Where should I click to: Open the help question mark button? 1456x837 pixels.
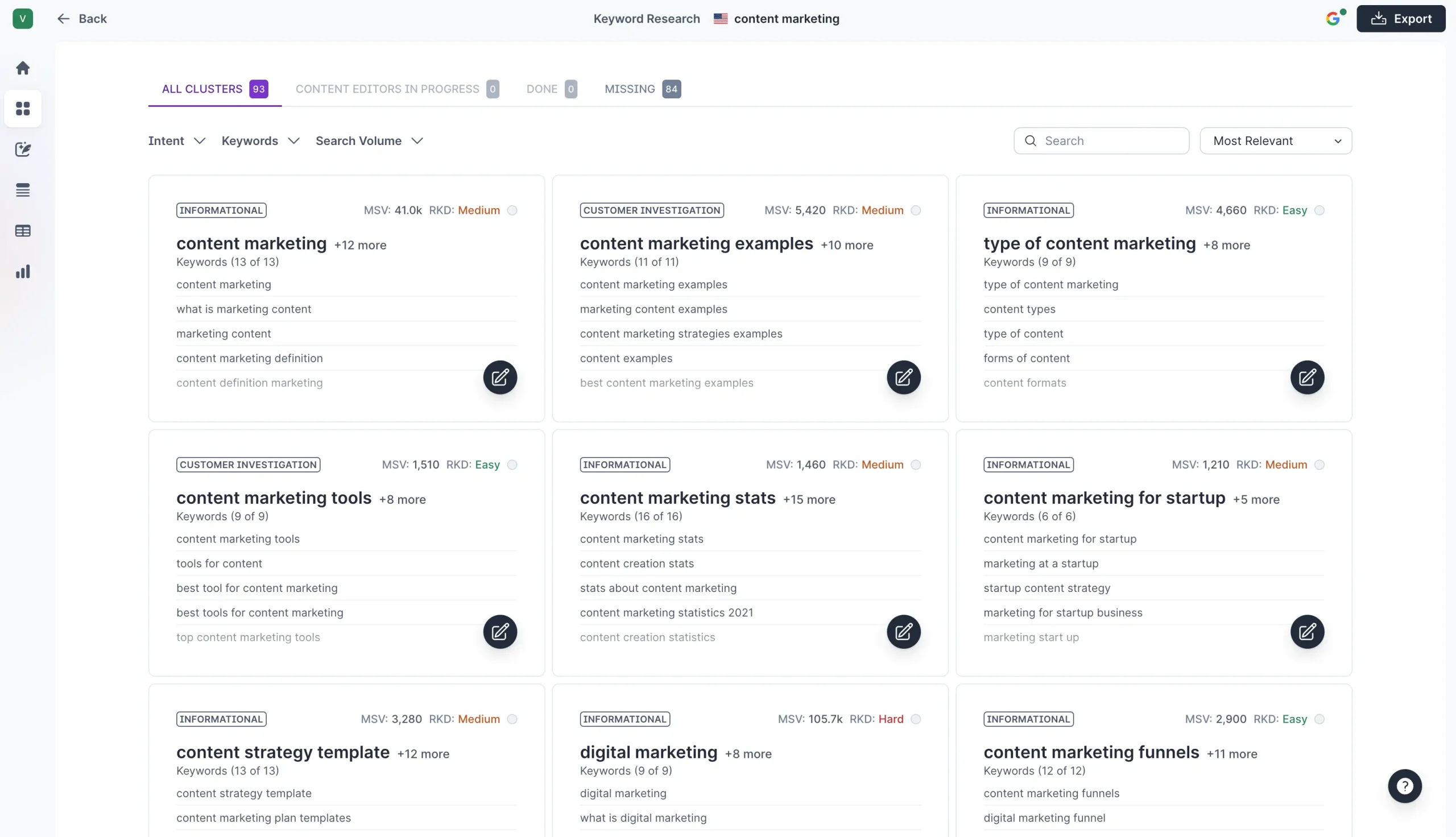(x=1404, y=786)
